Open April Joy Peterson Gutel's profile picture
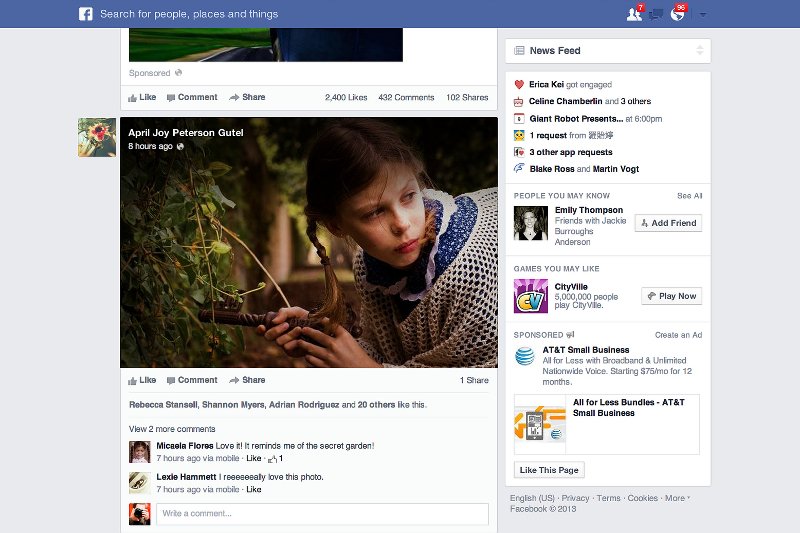 [97, 137]
